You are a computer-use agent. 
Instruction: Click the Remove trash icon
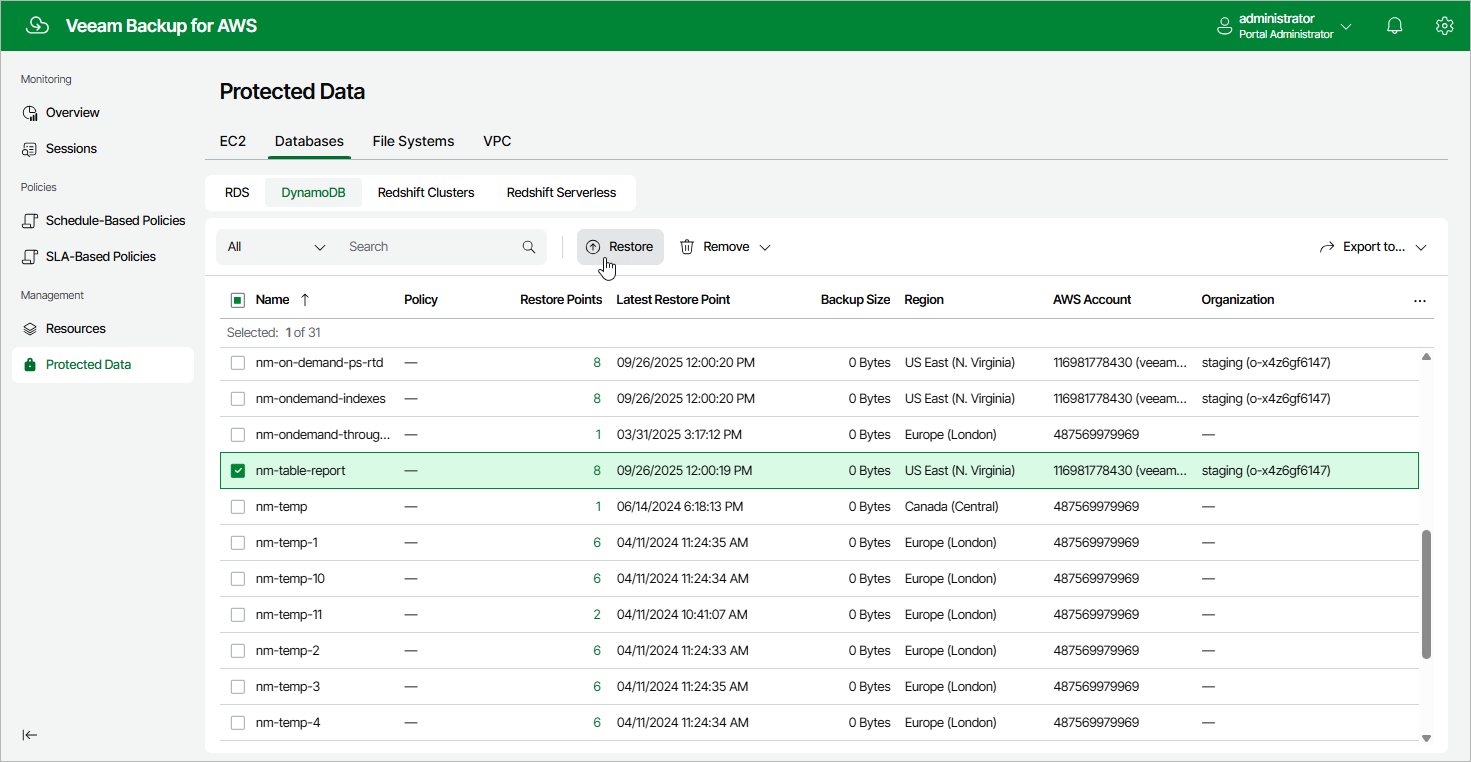[x=687, y=247]
